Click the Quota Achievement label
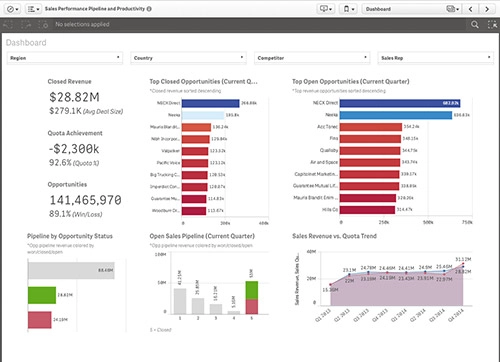Screen dimensions: 500x362 click(75, 133)
